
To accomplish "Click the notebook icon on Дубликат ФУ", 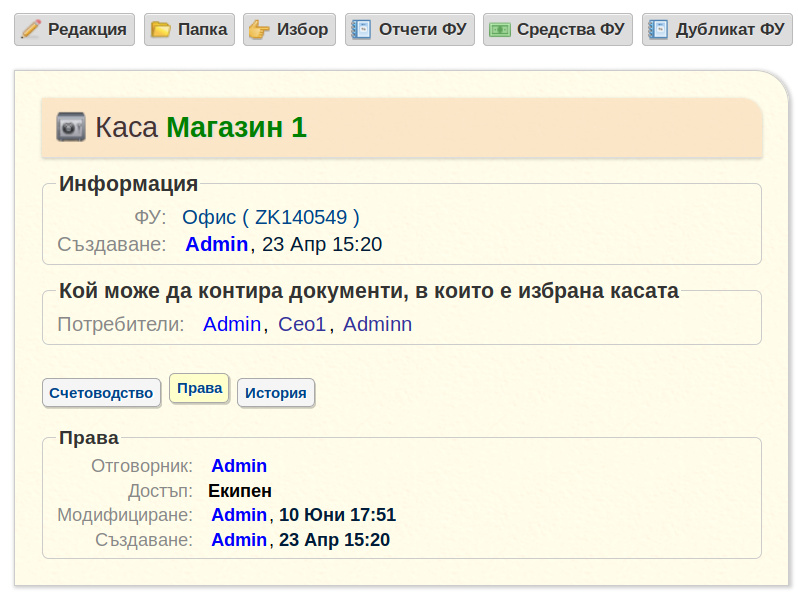I will [658, 30].
